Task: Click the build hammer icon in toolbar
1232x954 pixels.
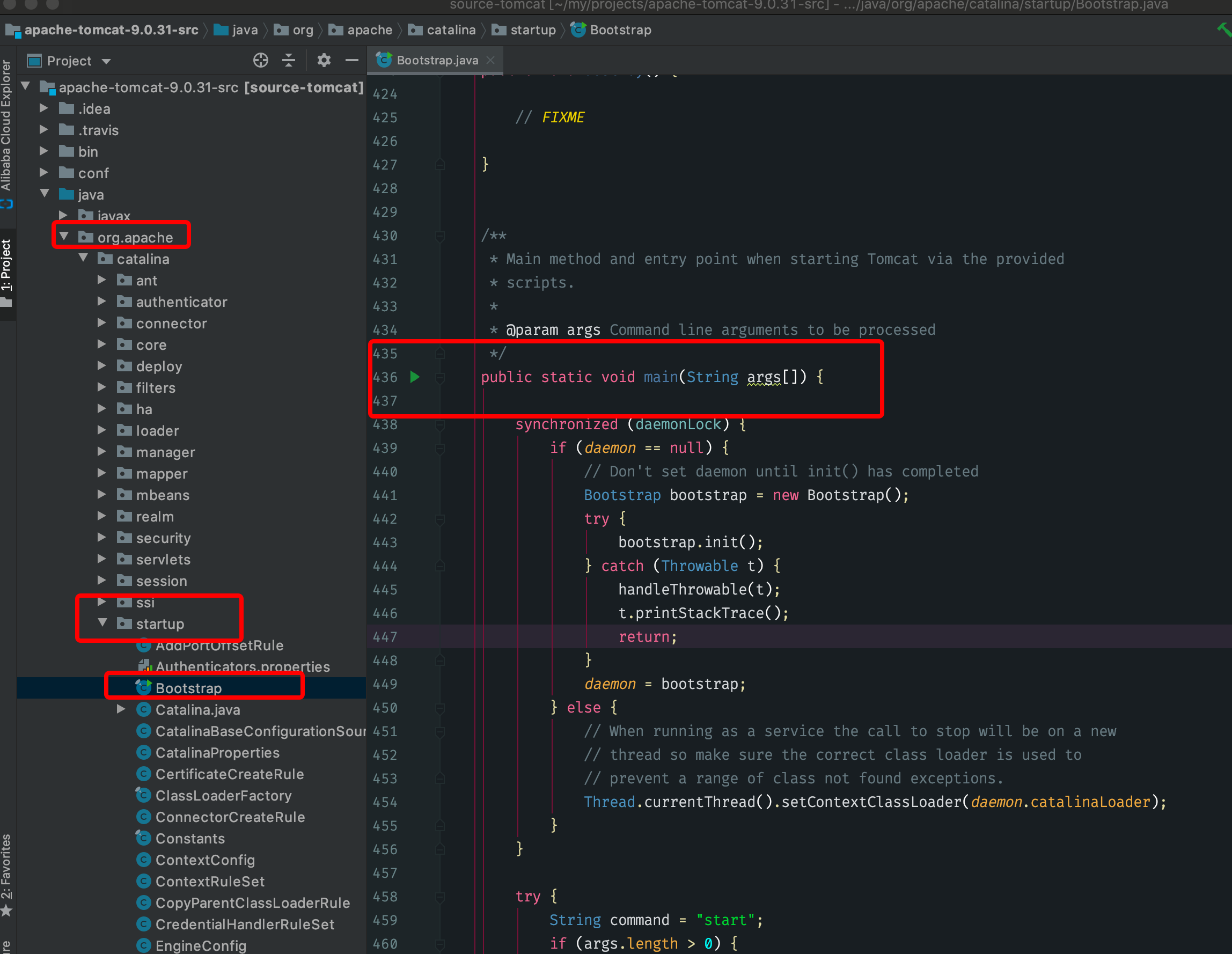Action: point(1223,30)
